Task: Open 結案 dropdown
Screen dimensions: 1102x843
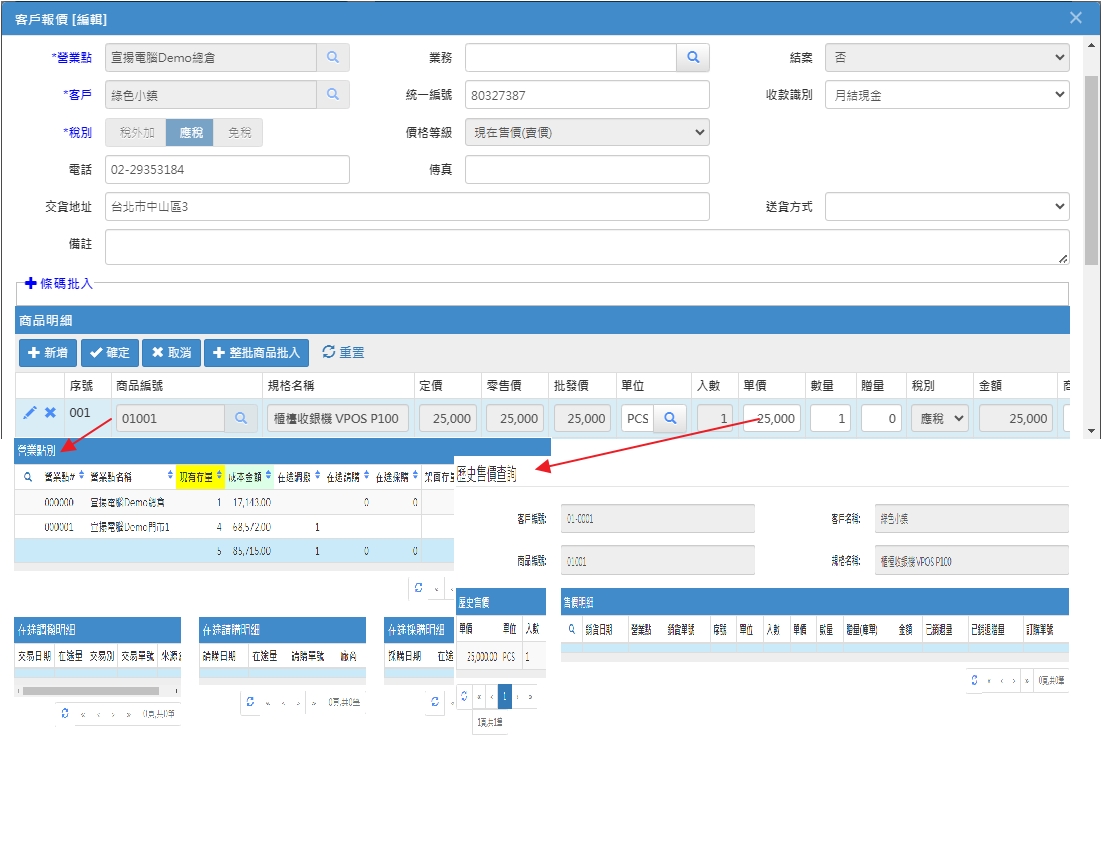Action: coord(946,58)
